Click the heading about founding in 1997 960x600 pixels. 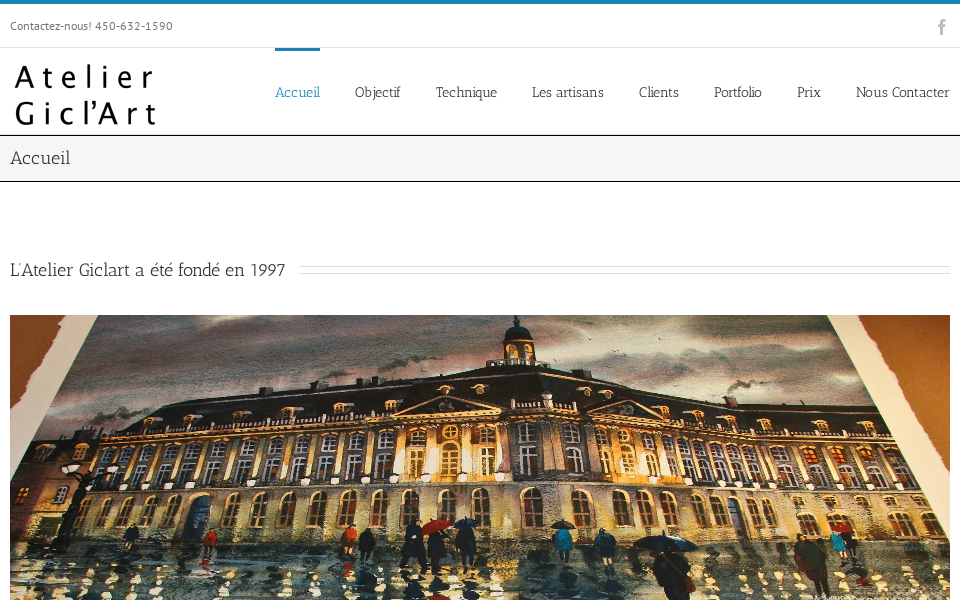point(147,270)
